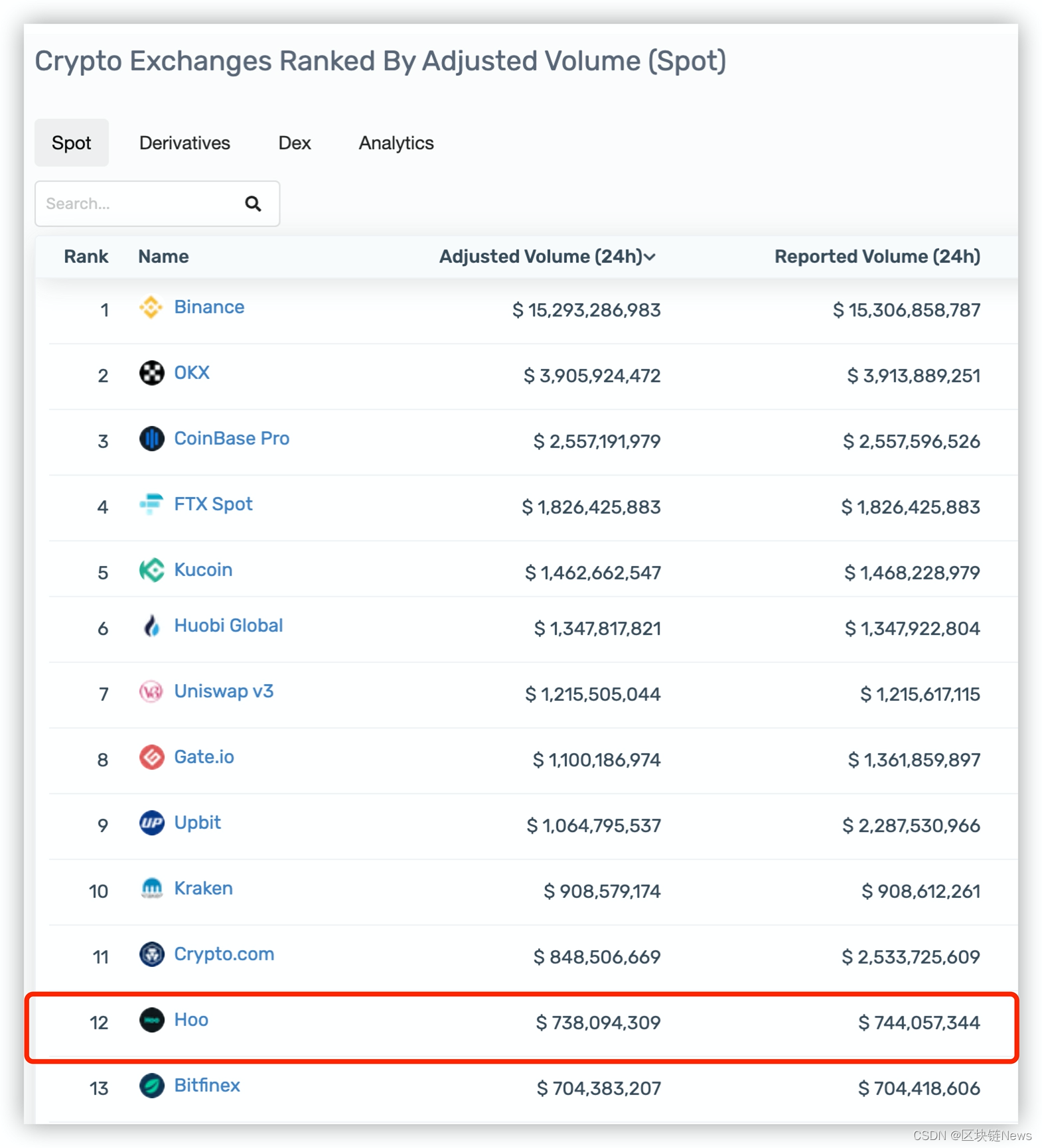The height and width of the screenshot is (1148, 1042).
Task: Select Kucoin adjusted volume $ 1,462,662,547
Action: point(593,573)
